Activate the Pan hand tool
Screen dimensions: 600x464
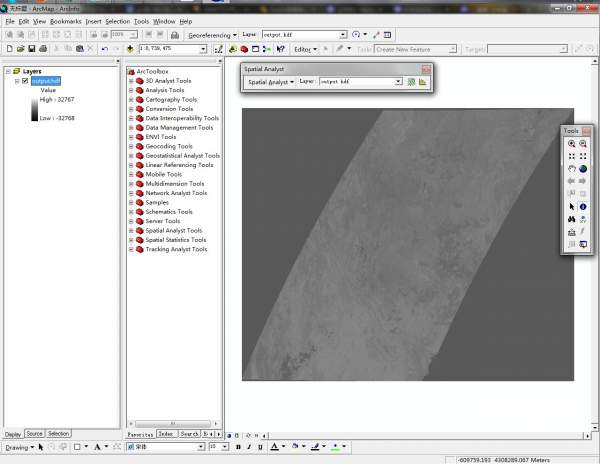pos(571,169)
